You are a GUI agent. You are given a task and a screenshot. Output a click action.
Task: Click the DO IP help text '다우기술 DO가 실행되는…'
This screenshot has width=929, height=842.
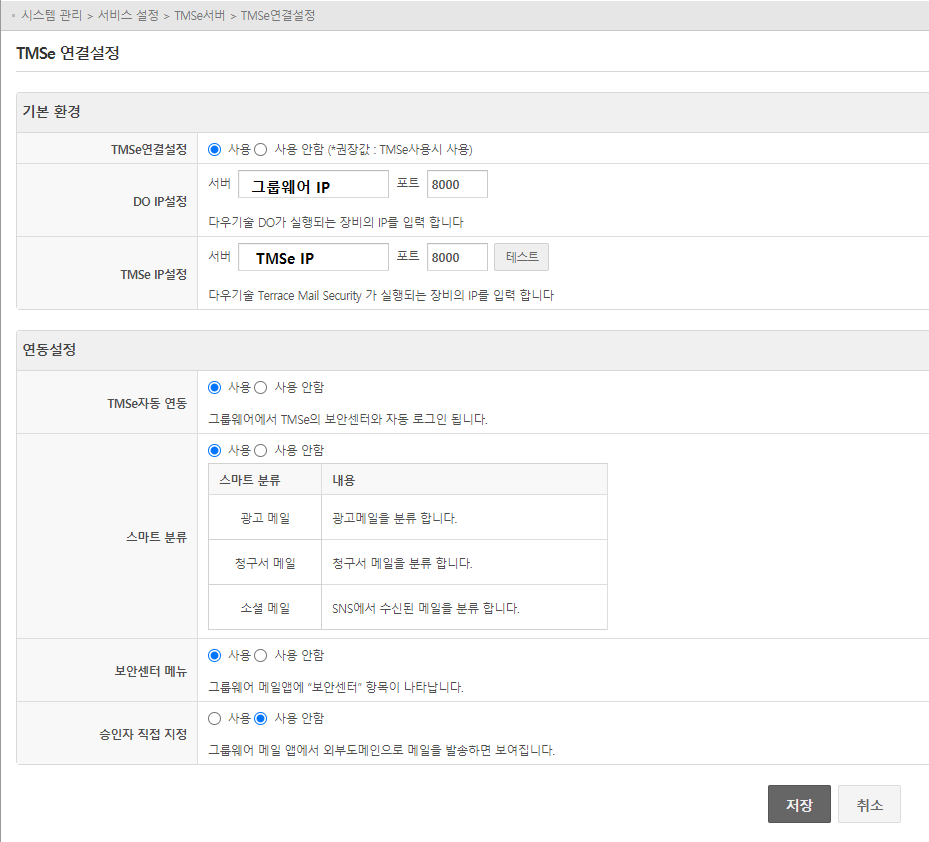click(x=336, y=222)
